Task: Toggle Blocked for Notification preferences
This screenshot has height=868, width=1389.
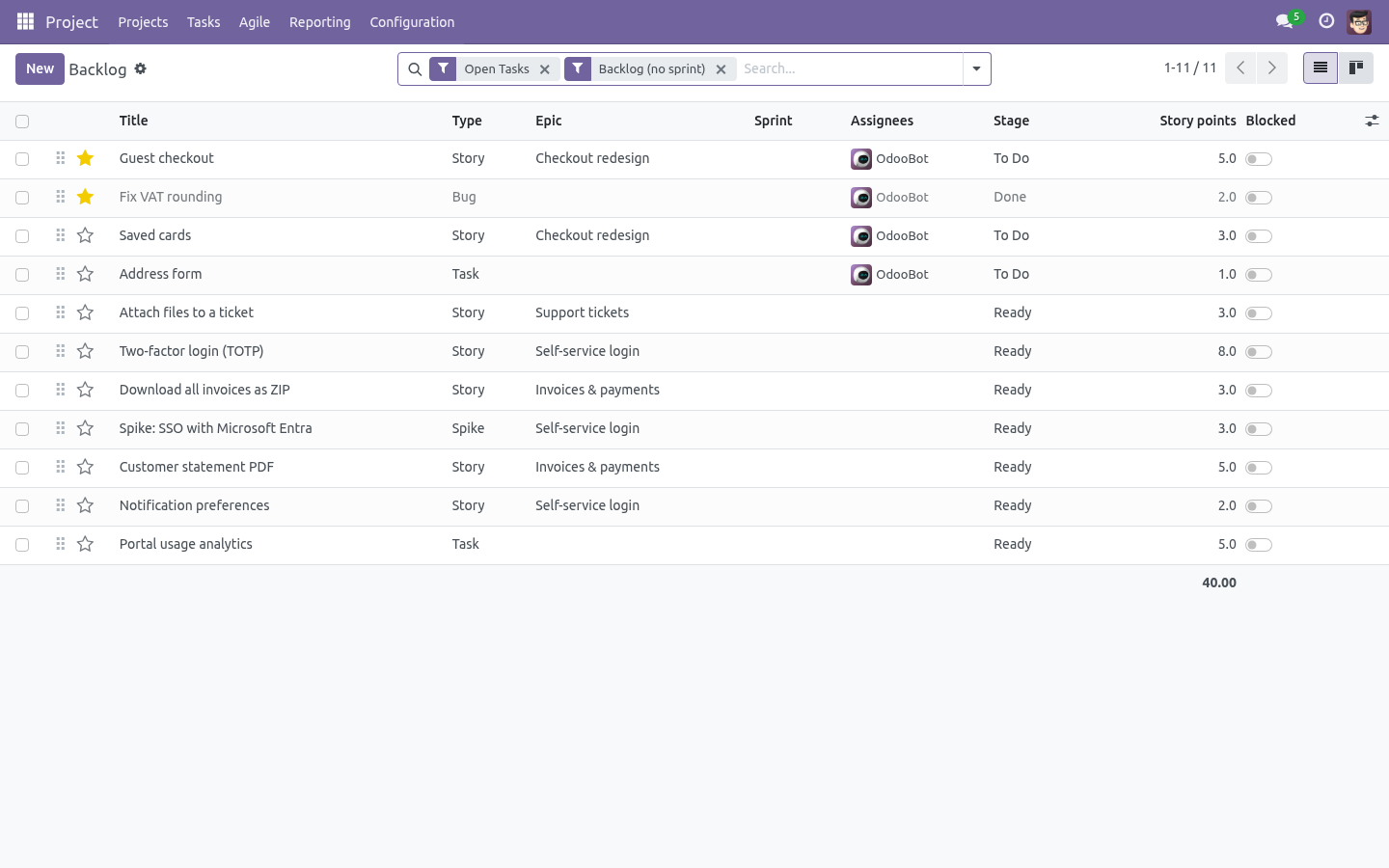Action: click(x=1259, y=506)
